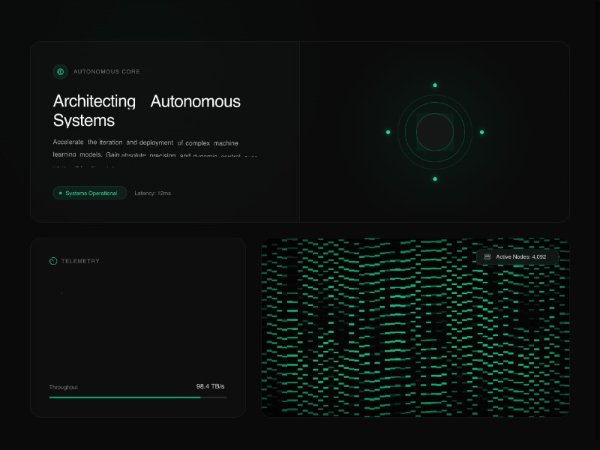Open the Active Nodes: 4,092 badge
Screen dimensions: 600x450
(518, 257)
